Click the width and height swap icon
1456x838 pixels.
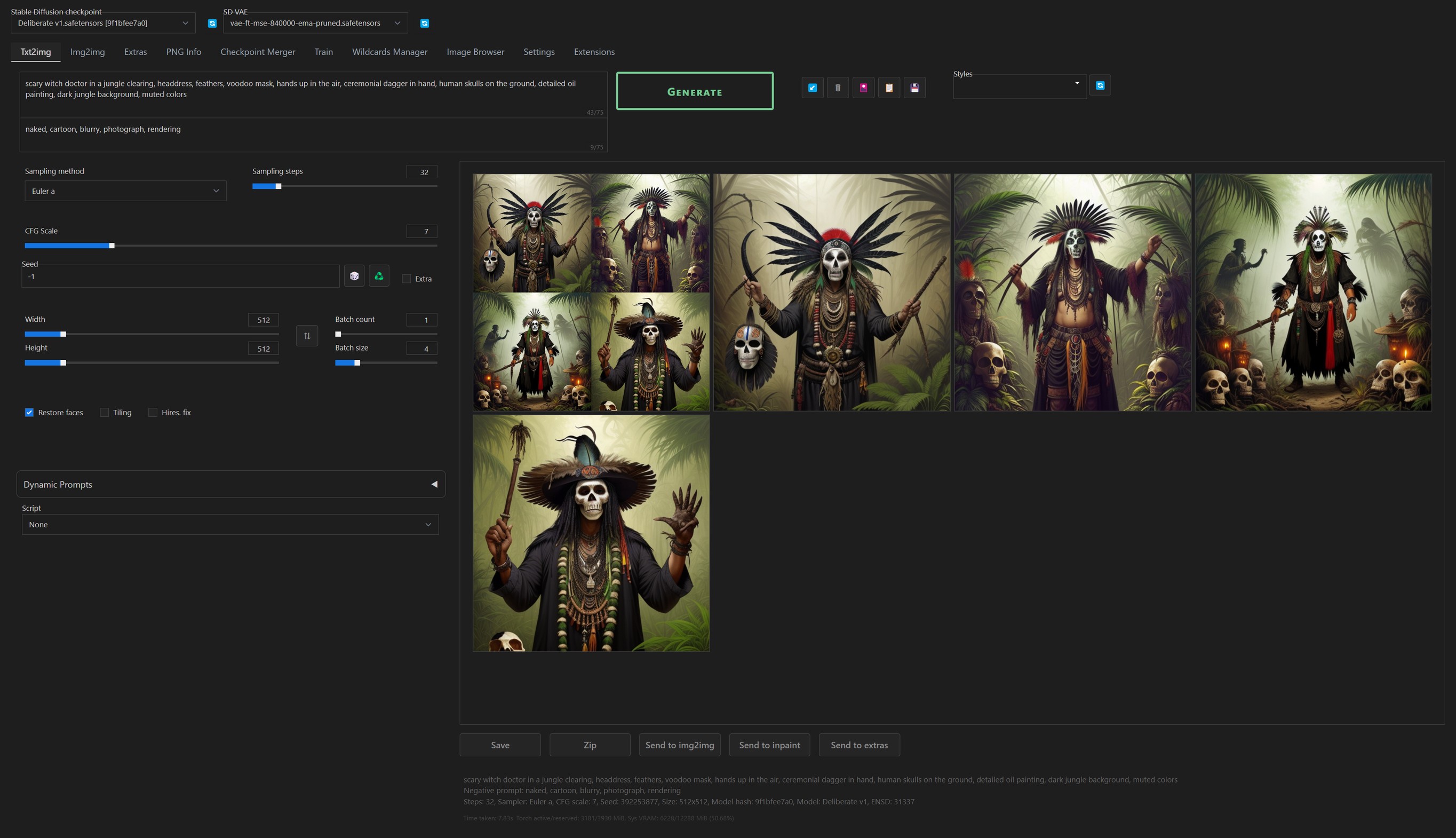[x=307, y=335]
